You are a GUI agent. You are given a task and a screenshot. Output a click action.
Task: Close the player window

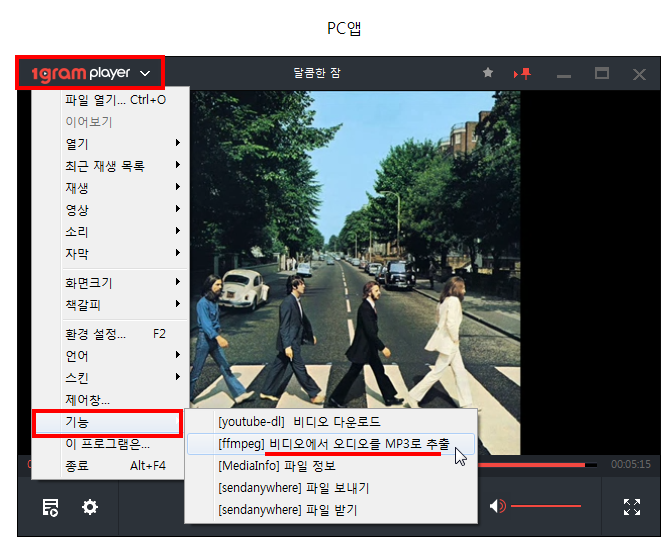(x=639, y=74)
